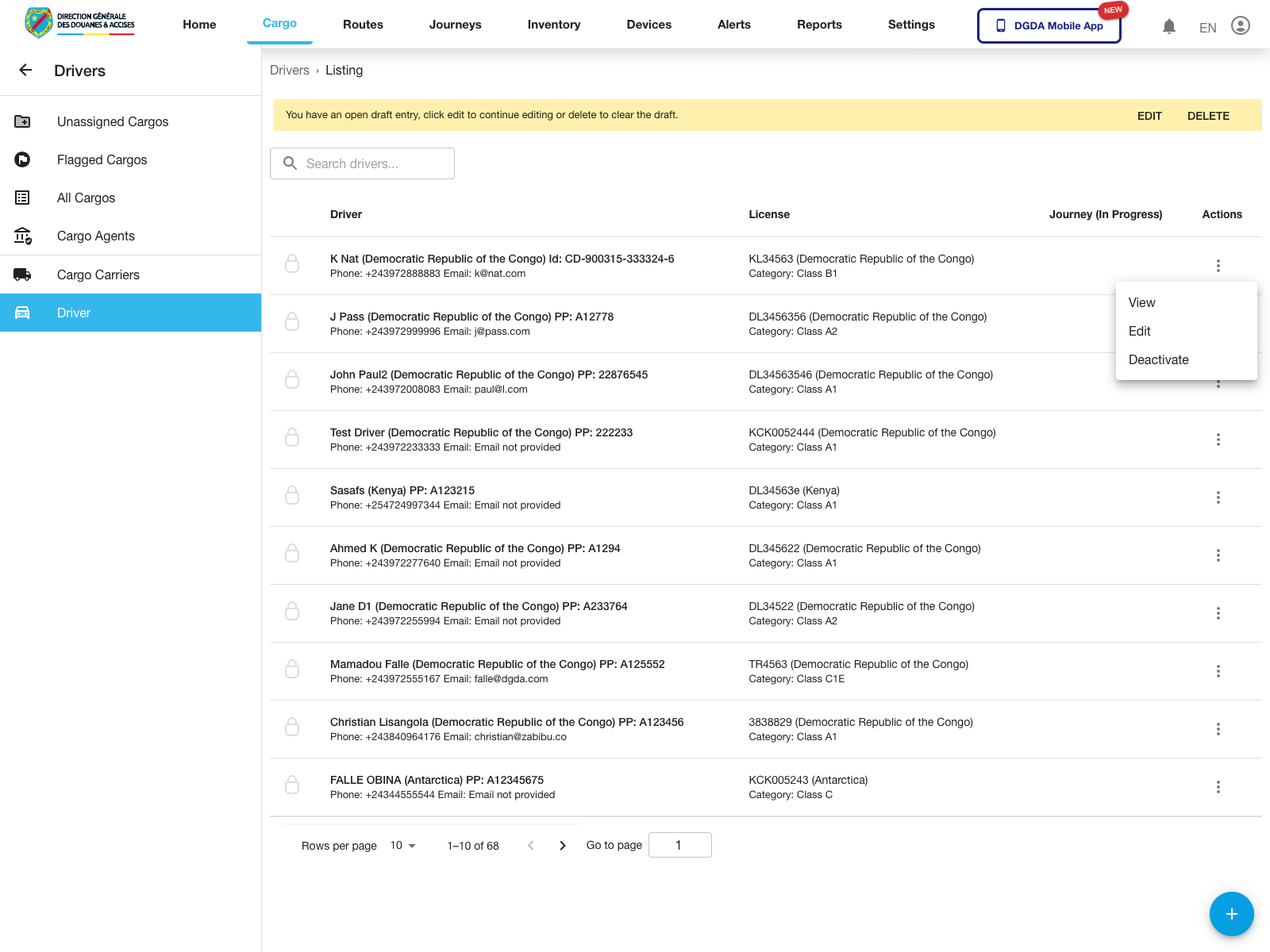Open the user account profile icon
1270x952 pixels.
(x=1240, y=26)
